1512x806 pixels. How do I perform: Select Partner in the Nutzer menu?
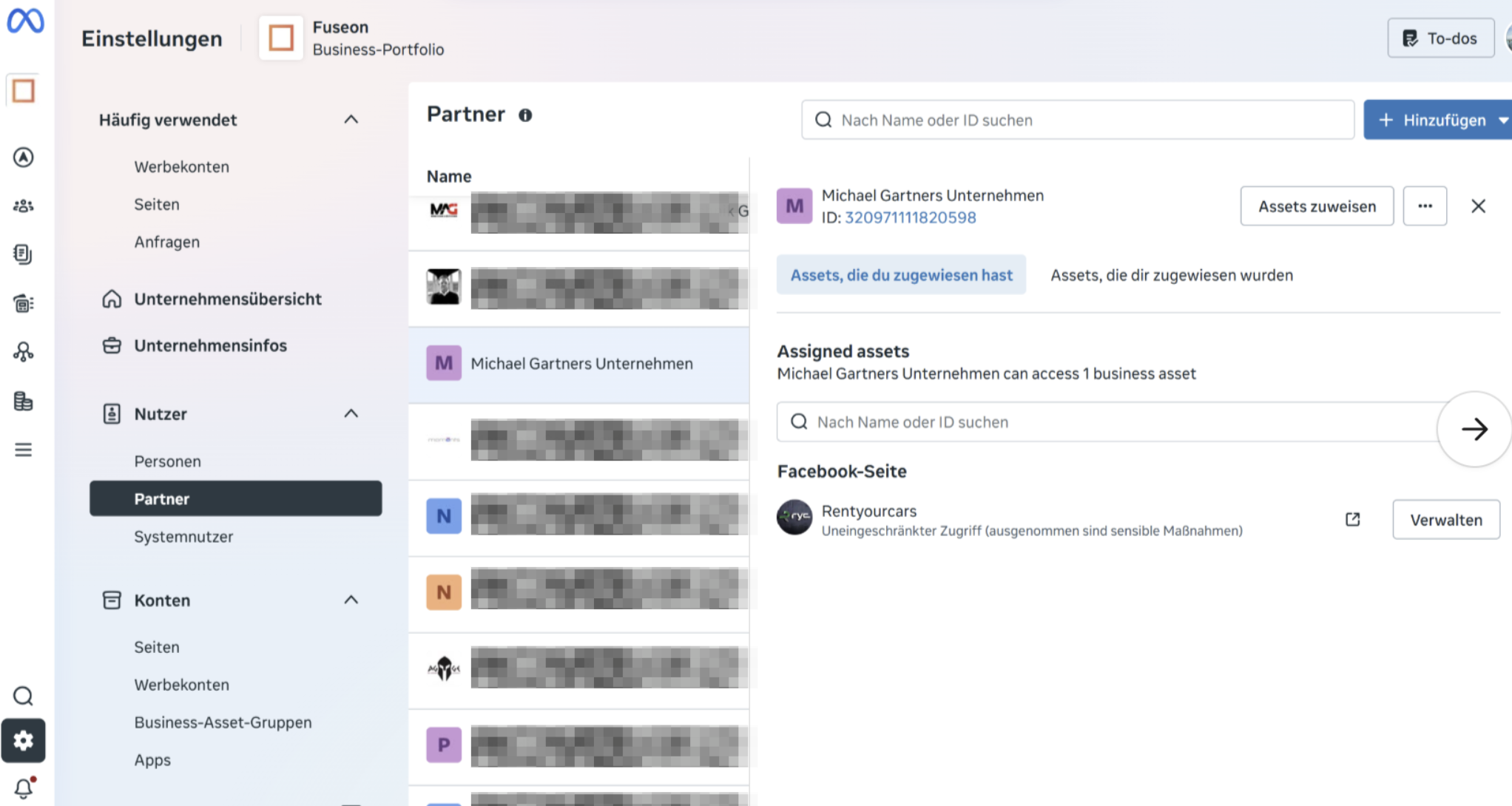click(236, 498)
